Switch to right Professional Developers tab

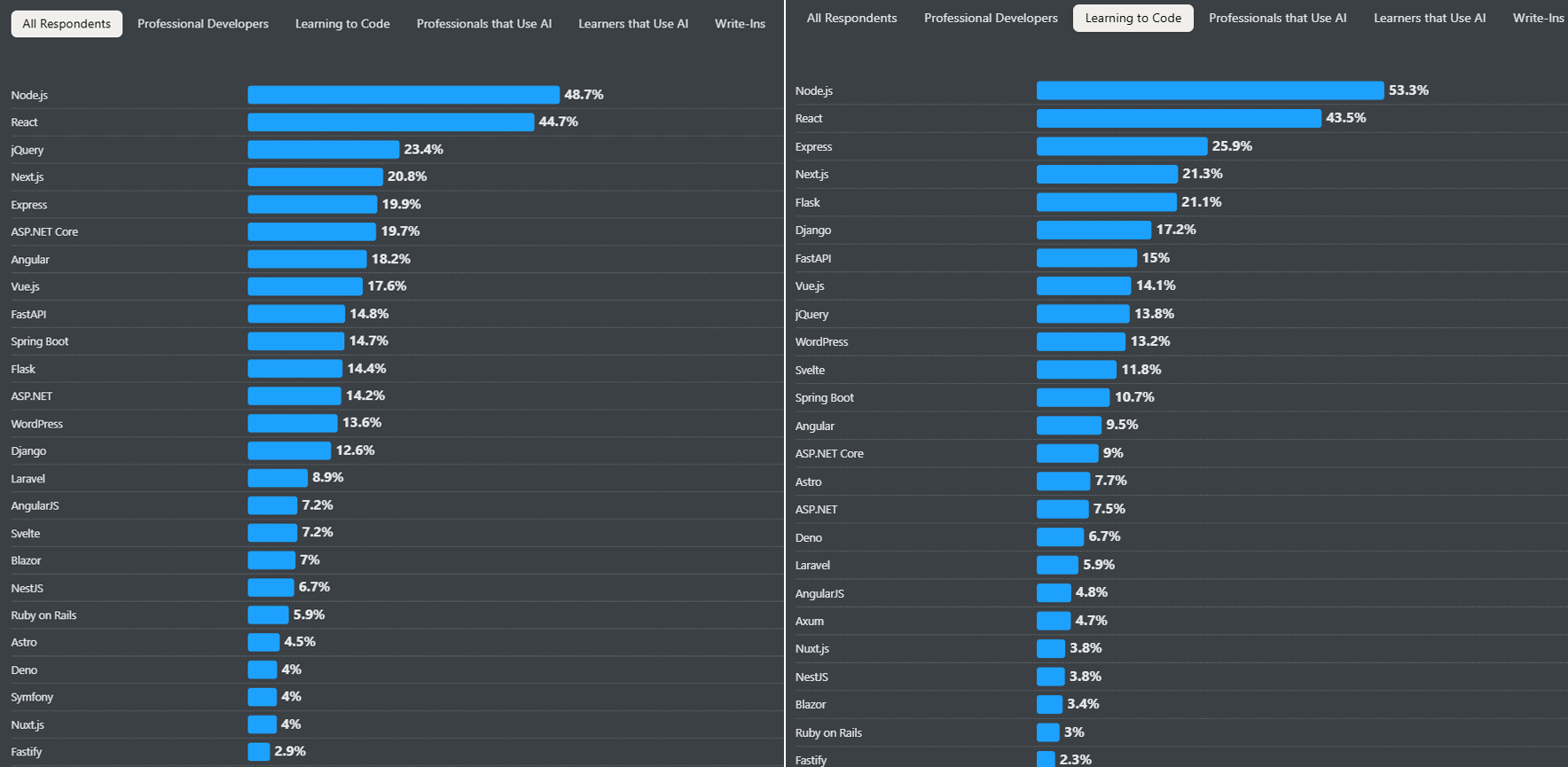tap(991, 18)
